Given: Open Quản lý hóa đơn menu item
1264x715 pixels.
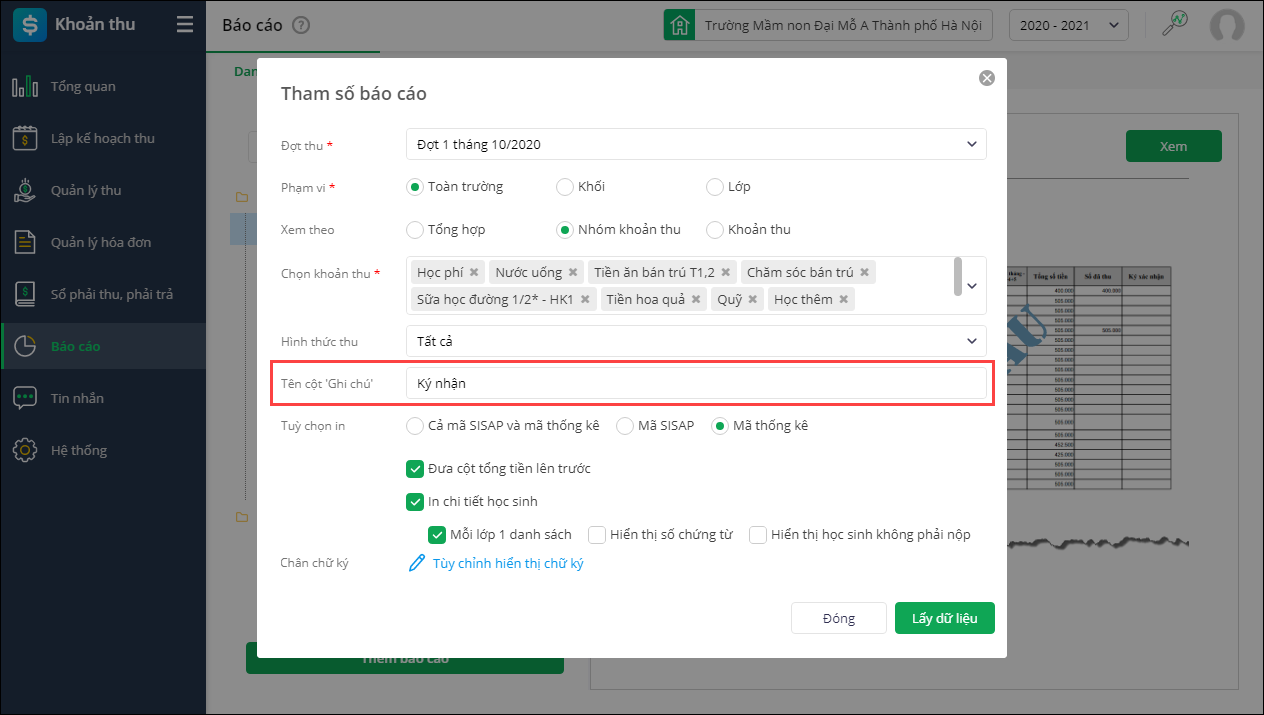Looking at the screenshot, I should (x=100, y=243).
